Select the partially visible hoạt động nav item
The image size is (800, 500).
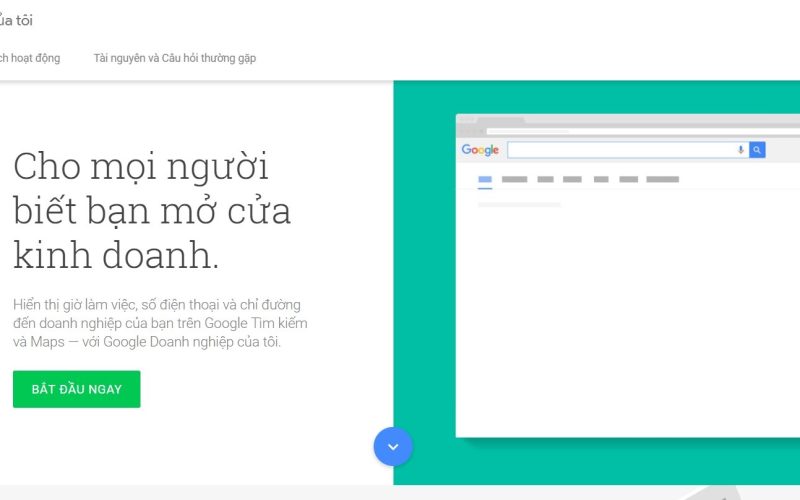[x=30, y=58]
